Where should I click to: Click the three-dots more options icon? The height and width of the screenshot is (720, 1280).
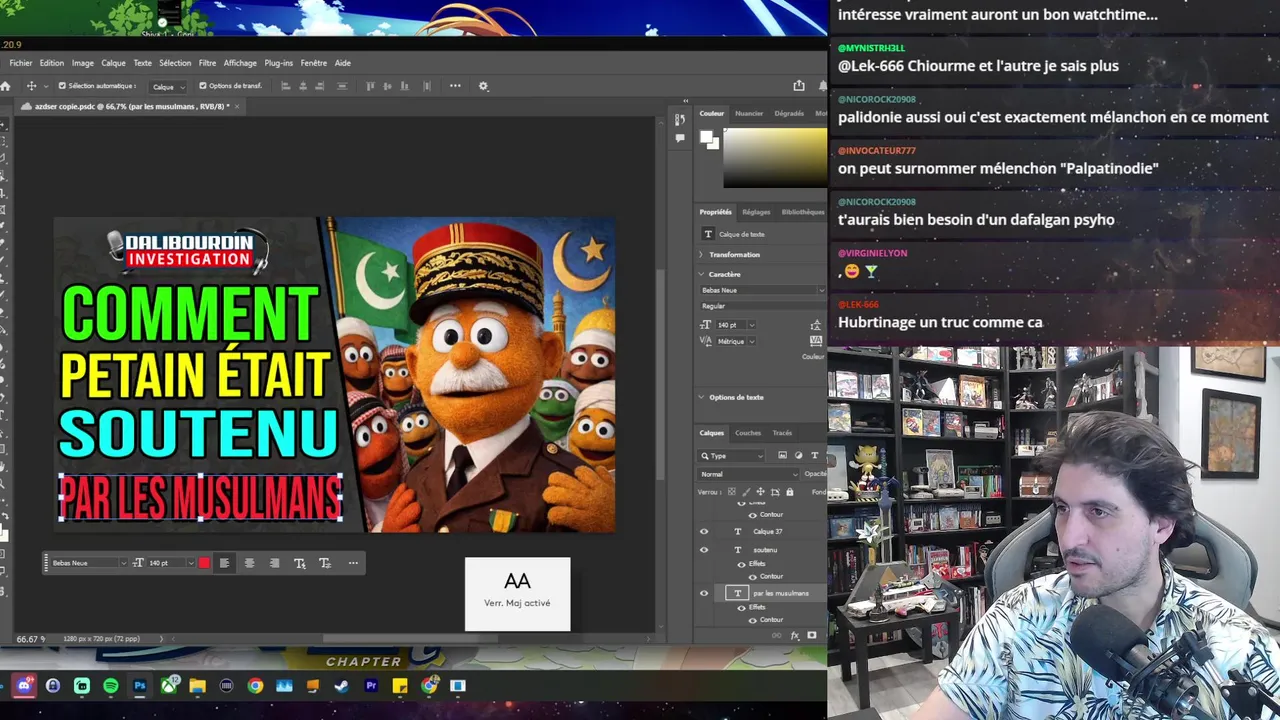pos(455,86)
